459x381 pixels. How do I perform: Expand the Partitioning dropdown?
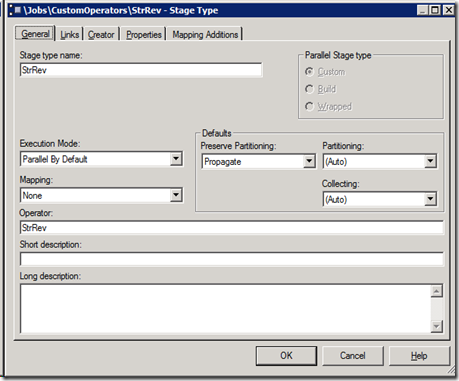click(x=430, y=162)
